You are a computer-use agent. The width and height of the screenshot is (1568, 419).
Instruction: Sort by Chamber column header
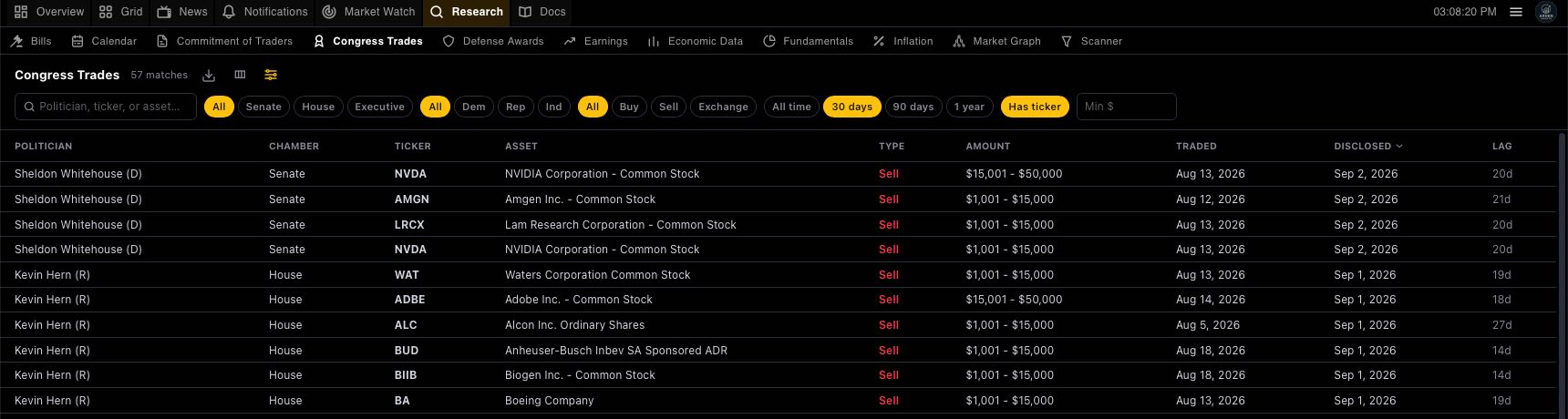294,146
